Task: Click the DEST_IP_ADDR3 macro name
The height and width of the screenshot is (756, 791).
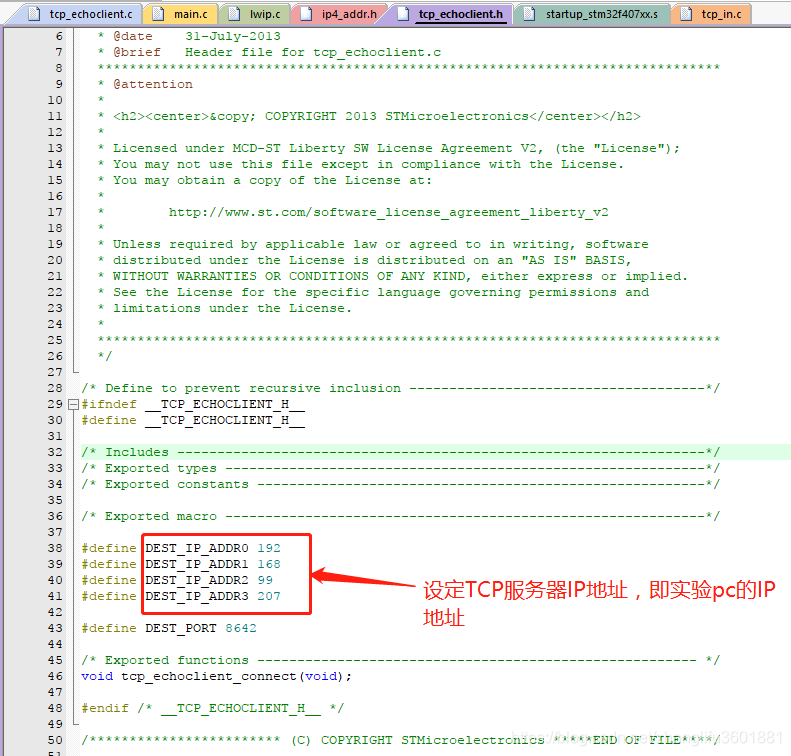Action: coord(197,597)
